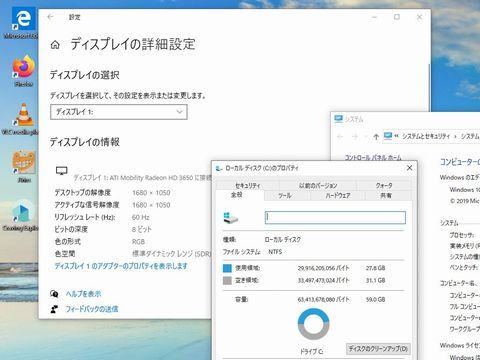Switch to セキュリティ tab

coord(248,186)
